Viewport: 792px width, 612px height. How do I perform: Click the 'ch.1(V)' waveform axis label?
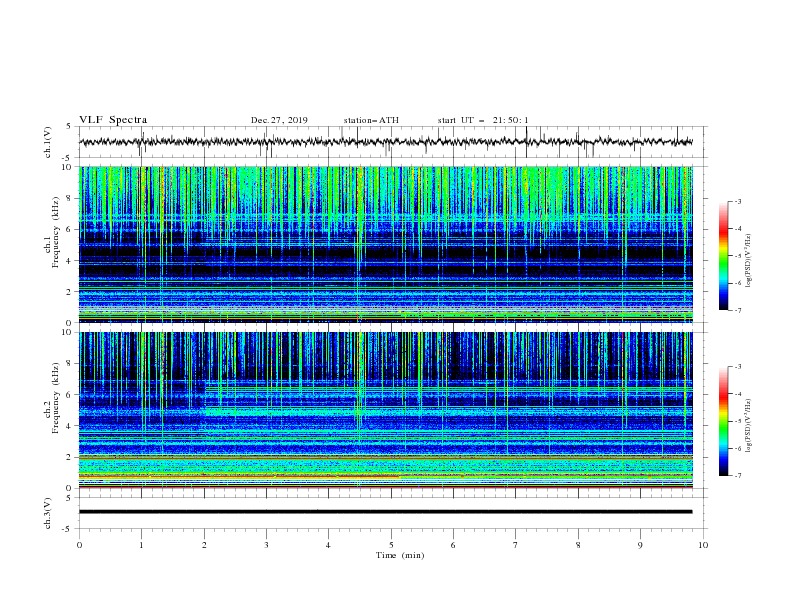pos(48,142)
